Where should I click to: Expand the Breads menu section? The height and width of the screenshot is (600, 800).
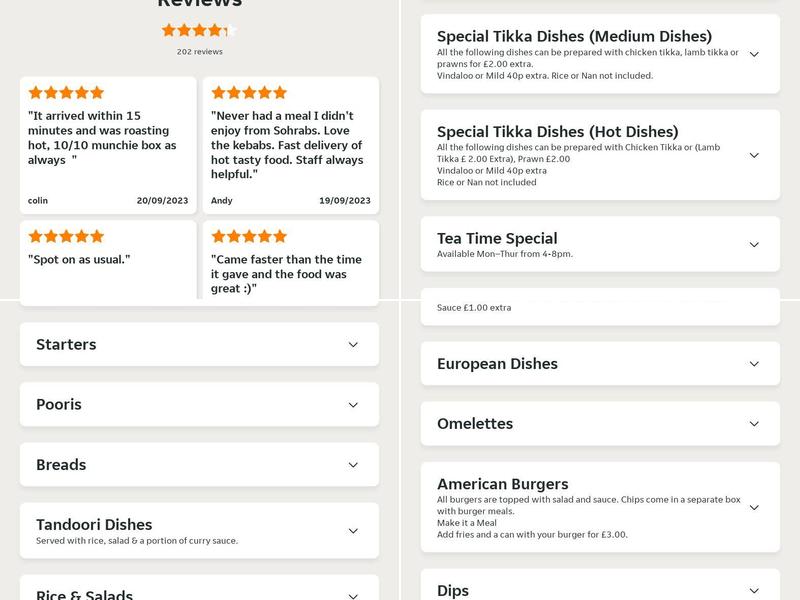coord(352,464)
